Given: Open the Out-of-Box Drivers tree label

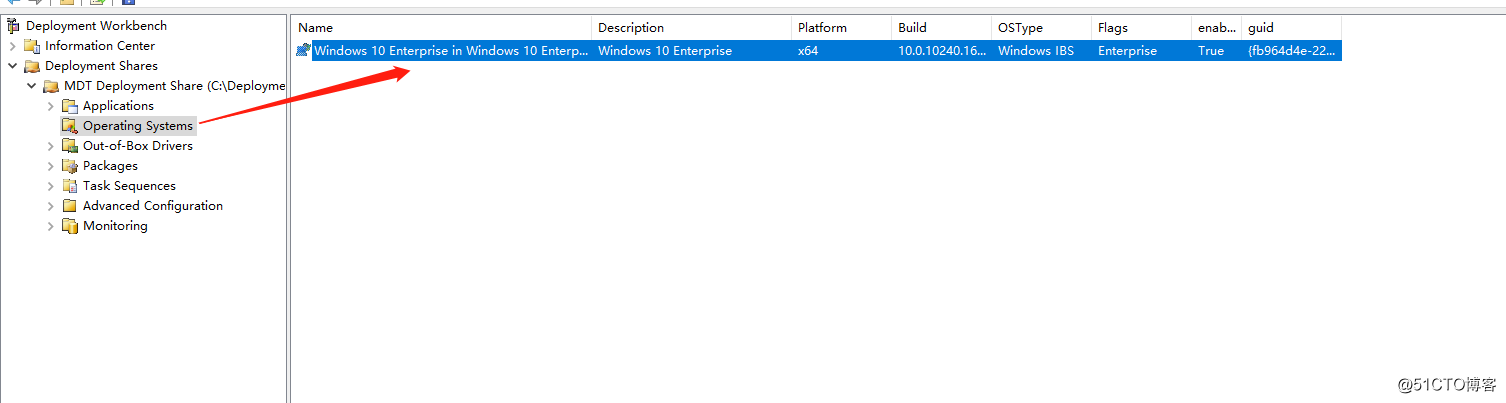Looking at the screenshot, I should 138,146.
